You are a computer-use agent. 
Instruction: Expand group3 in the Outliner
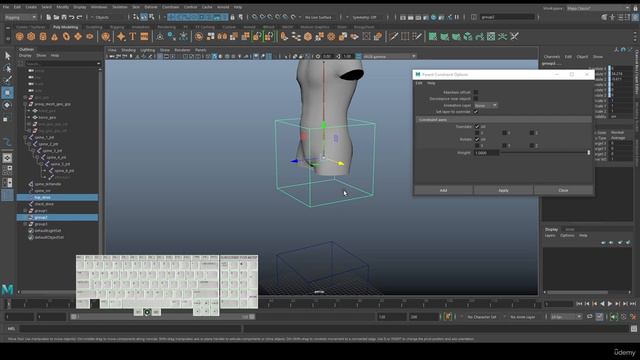25,224
